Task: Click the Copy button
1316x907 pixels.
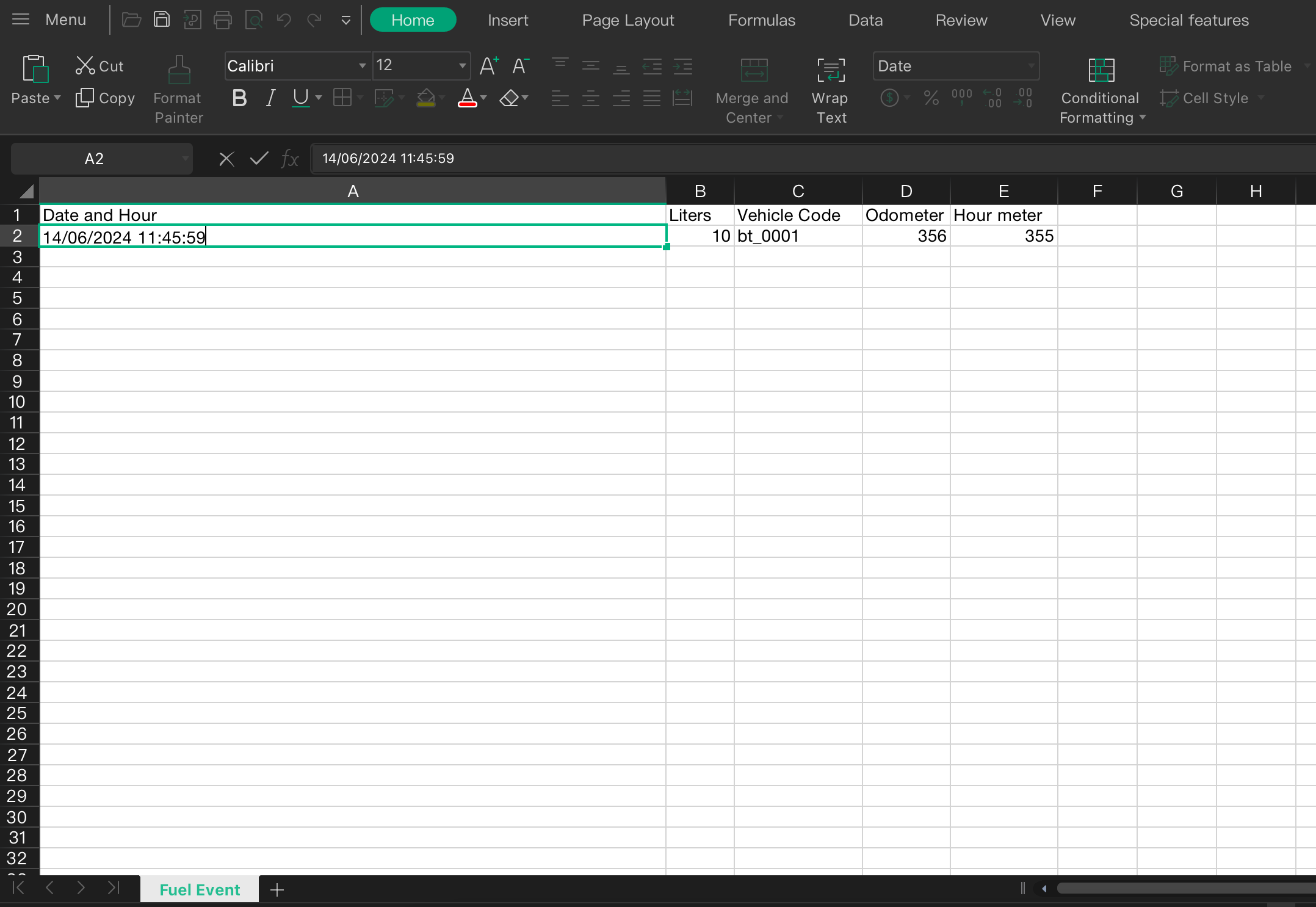Action: (105, 98)
